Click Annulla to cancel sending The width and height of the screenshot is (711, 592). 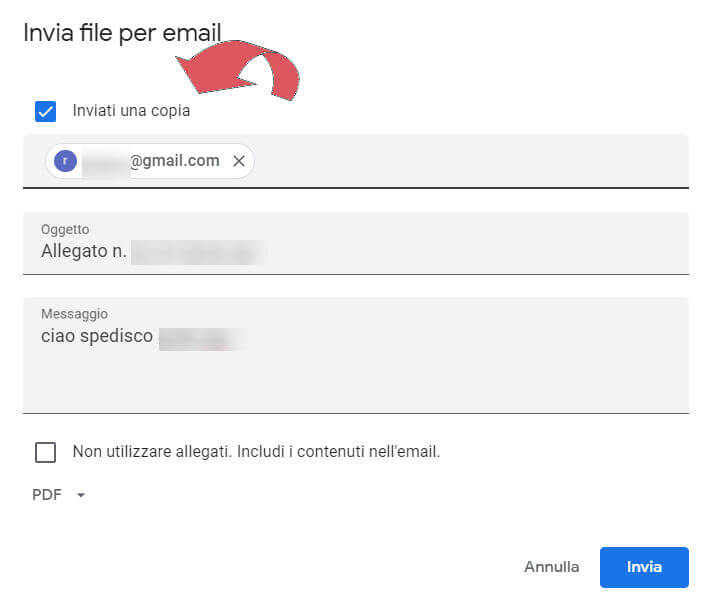pyautogui.click(x=551, y=567)
